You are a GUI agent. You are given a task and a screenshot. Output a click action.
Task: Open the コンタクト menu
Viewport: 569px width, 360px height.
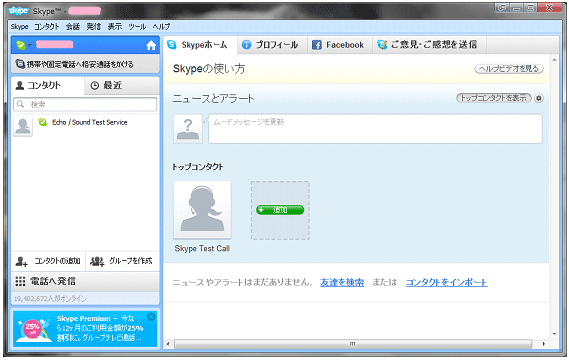coord(46,26)
